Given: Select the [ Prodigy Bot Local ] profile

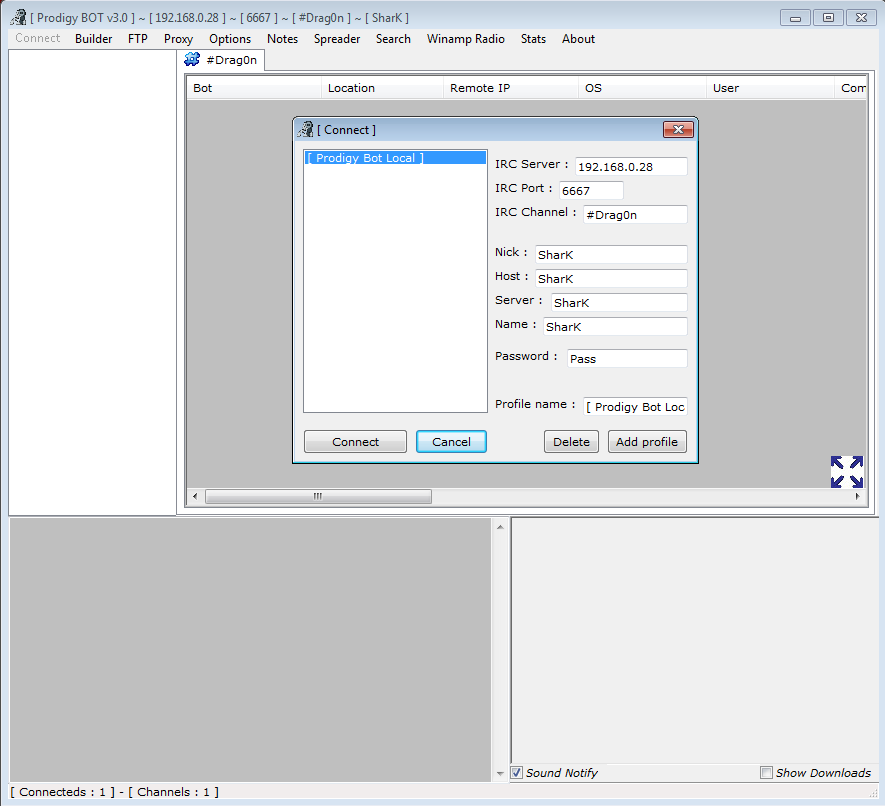Looking at the screenshot, I should pyautogui.click(x=365, y=158).
